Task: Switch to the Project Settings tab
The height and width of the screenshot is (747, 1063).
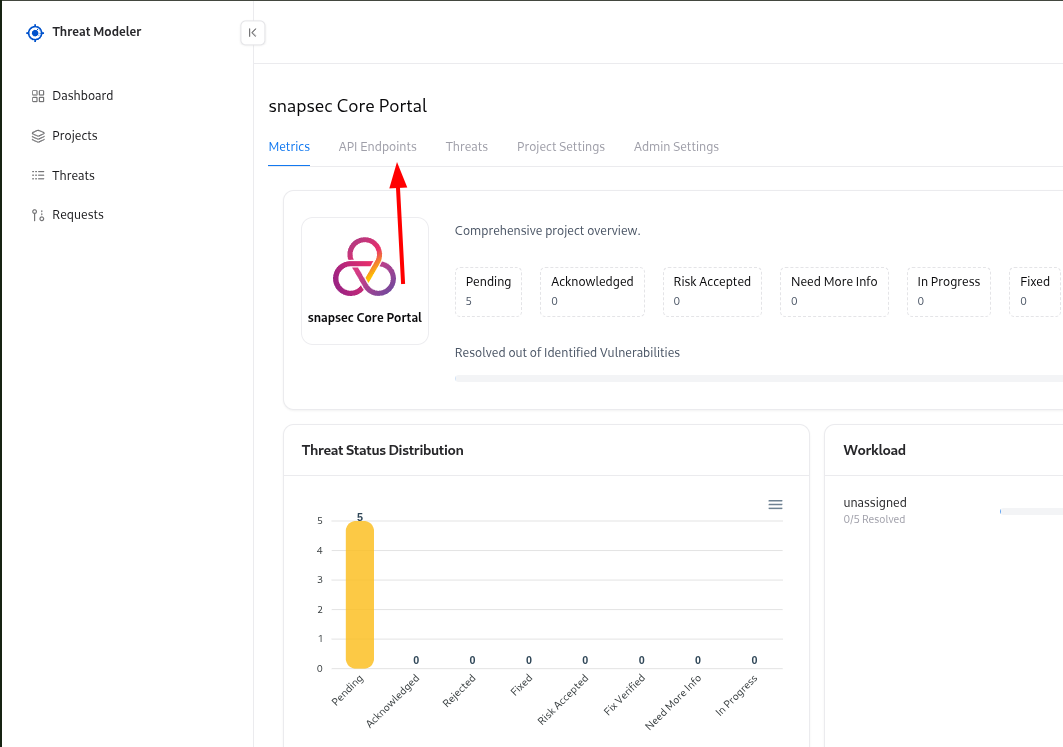Action: [561, 146]
